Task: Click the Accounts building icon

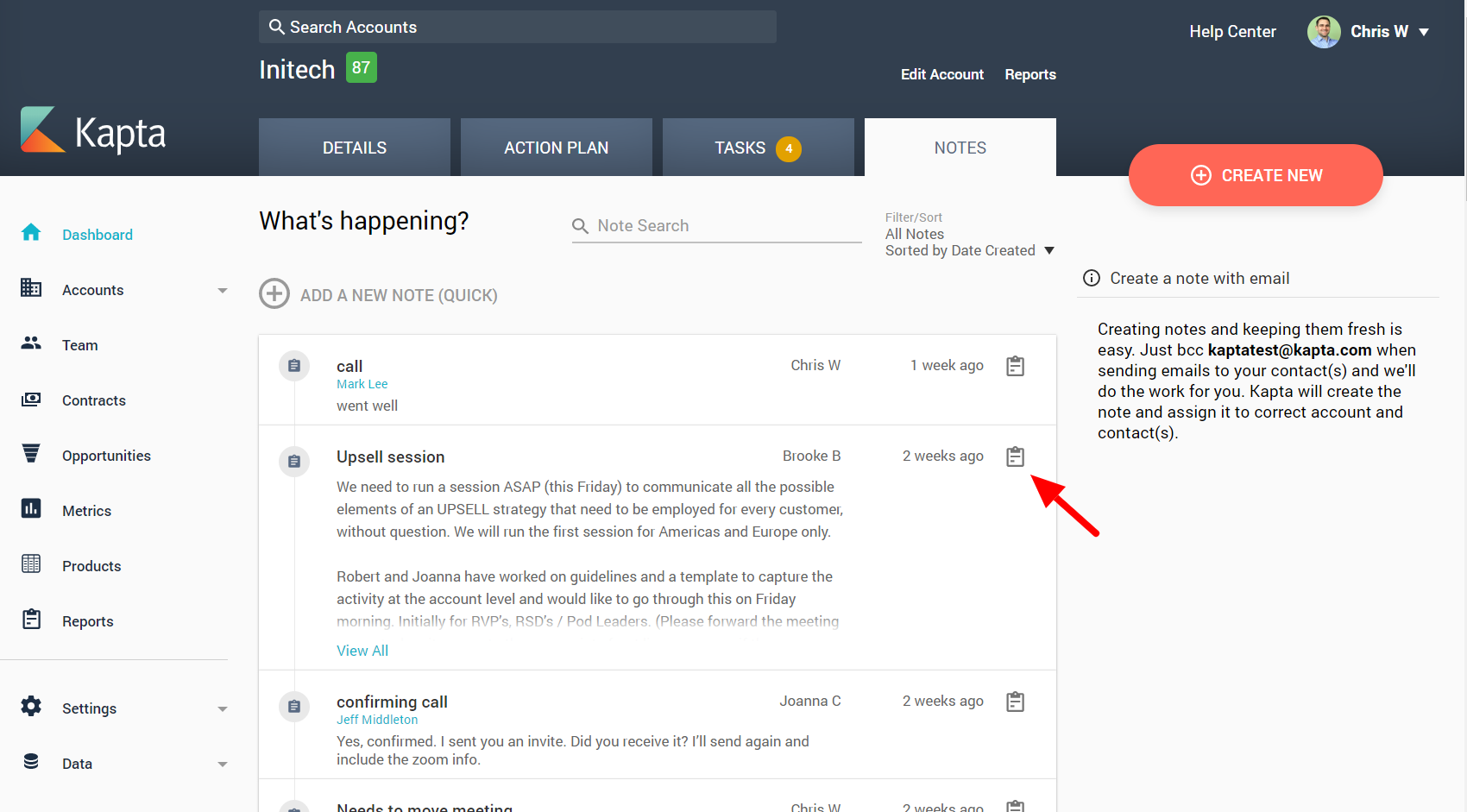Action: pos(31,287)
